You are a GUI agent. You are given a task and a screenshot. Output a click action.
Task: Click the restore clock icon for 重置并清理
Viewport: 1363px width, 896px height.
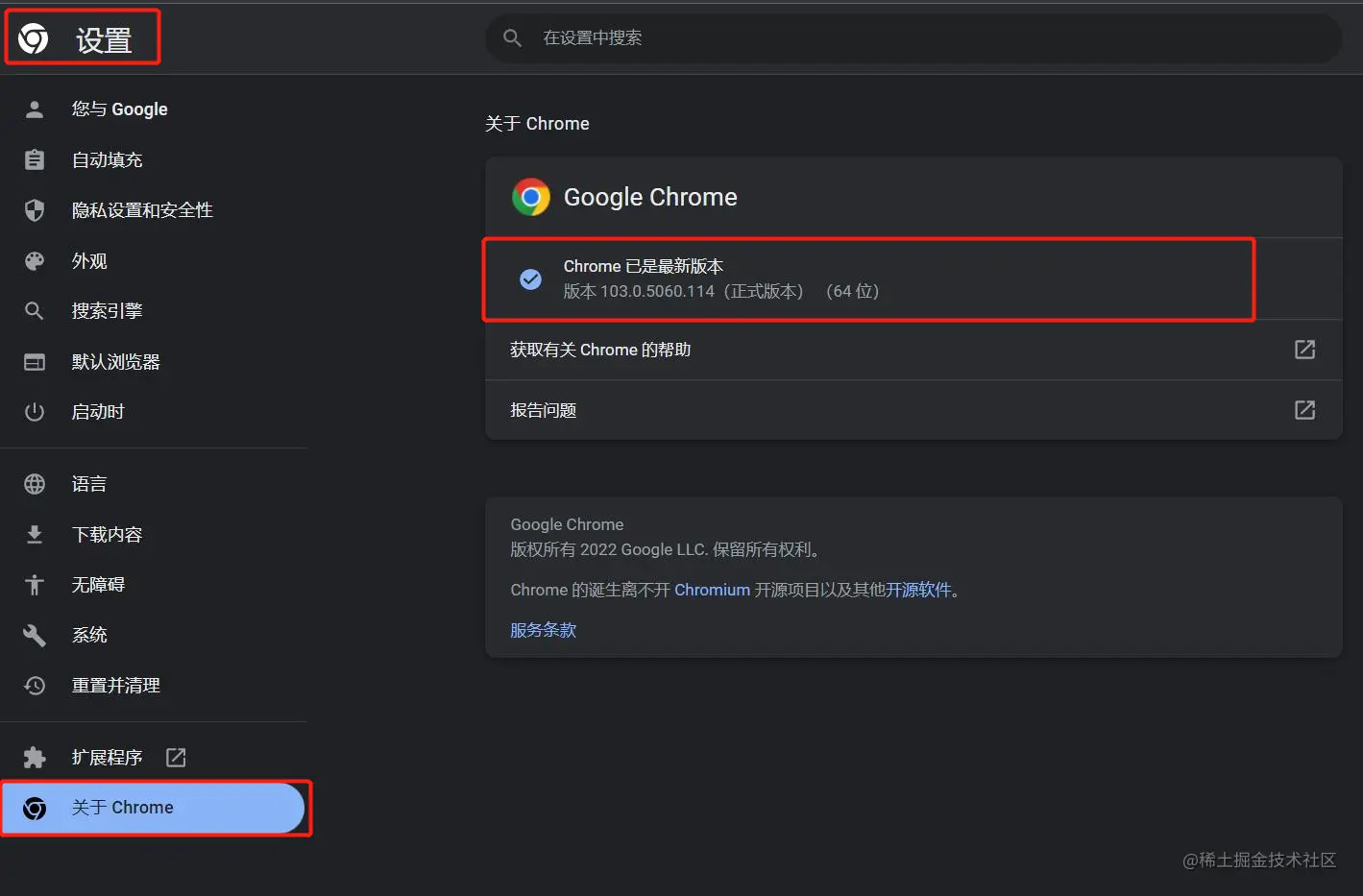(35, 686)
